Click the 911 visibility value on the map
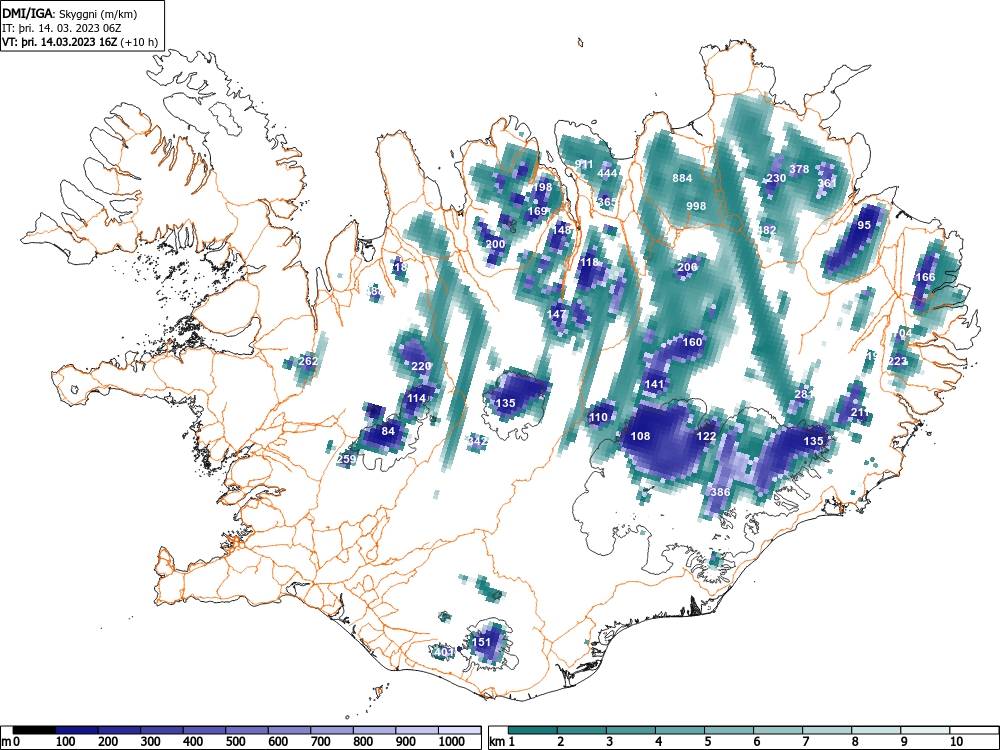 coord(584,165)
